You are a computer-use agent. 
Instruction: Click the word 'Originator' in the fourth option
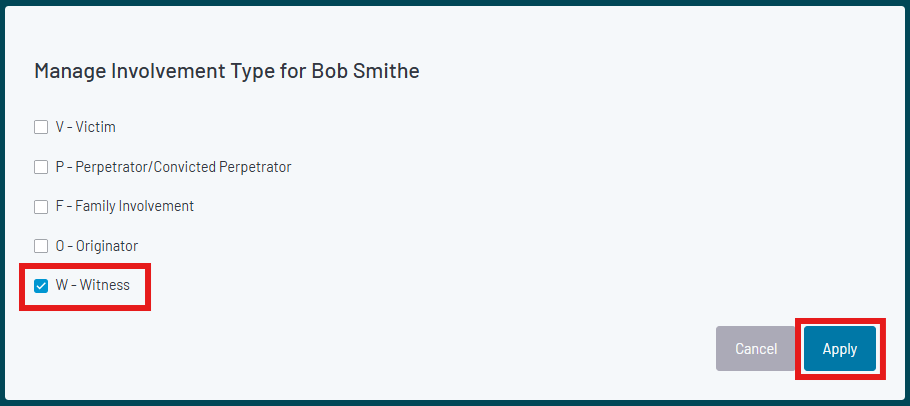click(x=107, y=246)
